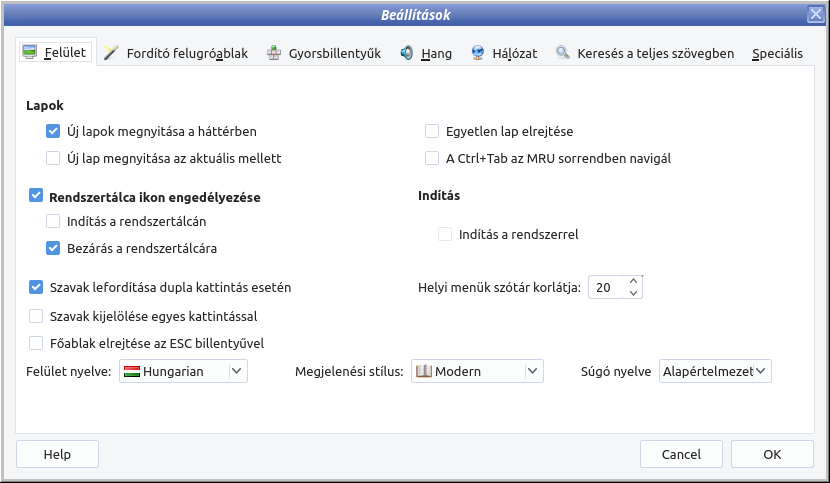Increase Helyi menük szótár korlátja value
Screen dimensions: 830x483
[633, 281]
